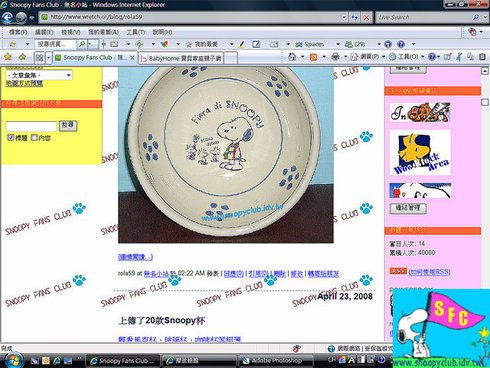Viewport: 490px width, 368px height.
Task: Click the Home icon in command bar
Action: coord(292,57)
